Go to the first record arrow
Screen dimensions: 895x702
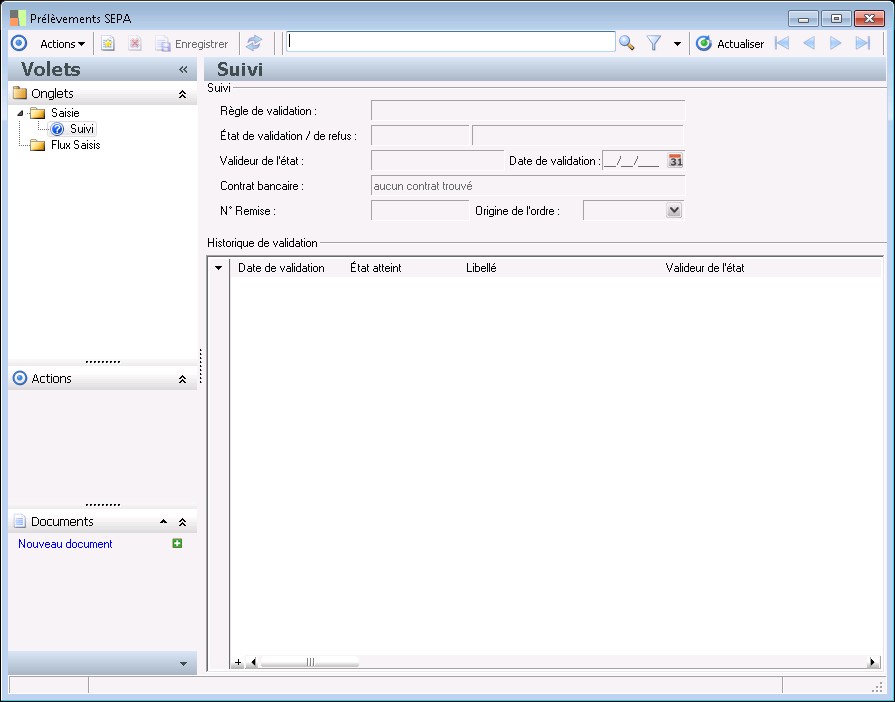782,43
